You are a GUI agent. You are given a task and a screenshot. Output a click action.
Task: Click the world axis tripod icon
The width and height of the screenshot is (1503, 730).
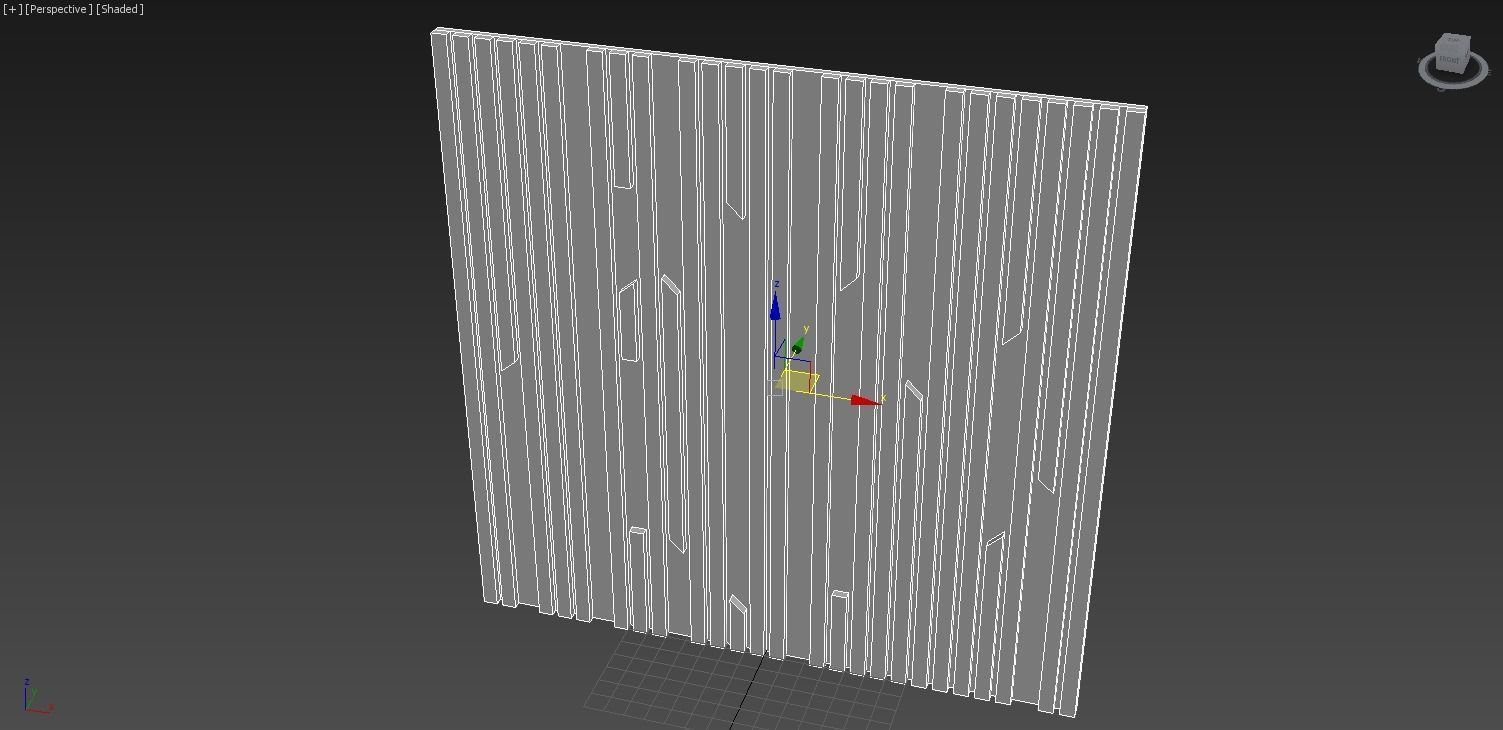tap(38, 697)
